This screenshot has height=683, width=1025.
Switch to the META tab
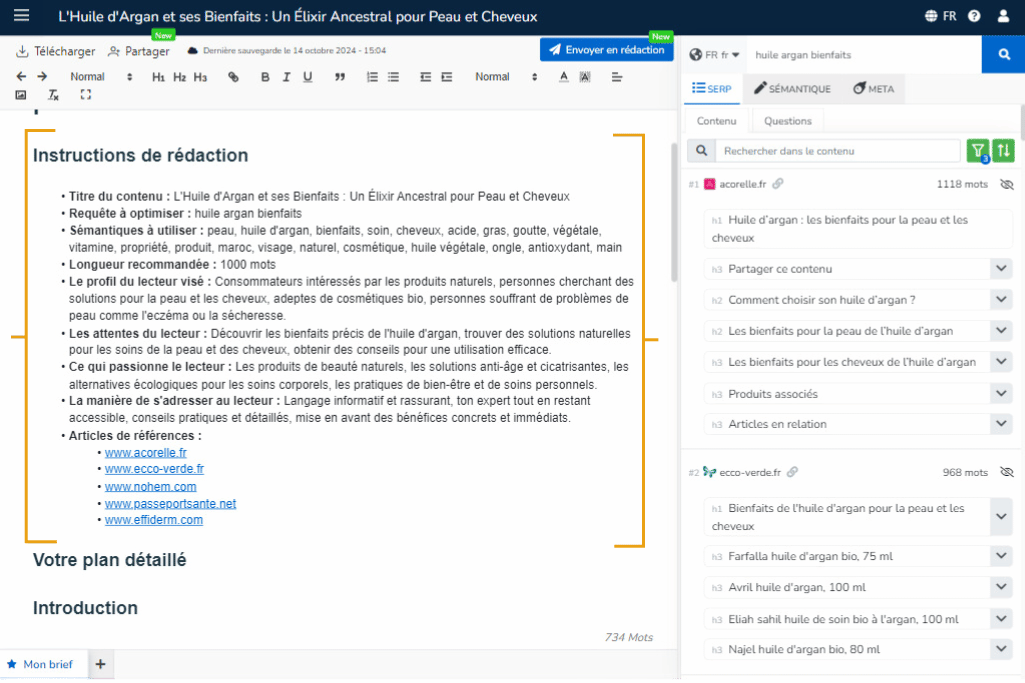pos(873,89)
